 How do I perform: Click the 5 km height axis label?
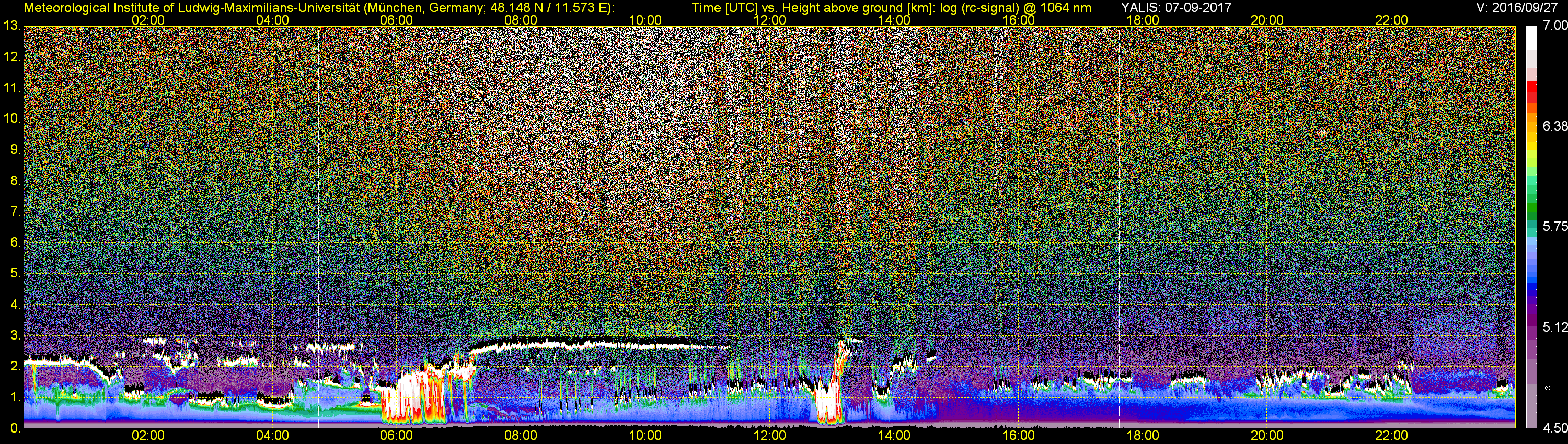[x=15, y=274]
